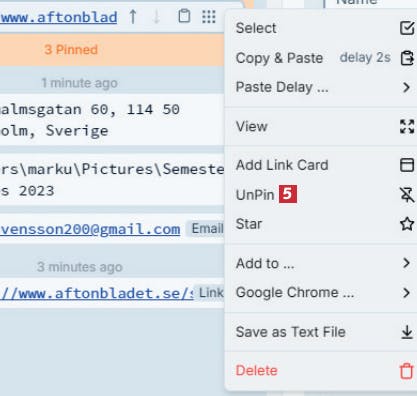The image size is (417, 396).
Task: Click the clipboard copy icon in toolbar
Action: (x=184, y=16)
